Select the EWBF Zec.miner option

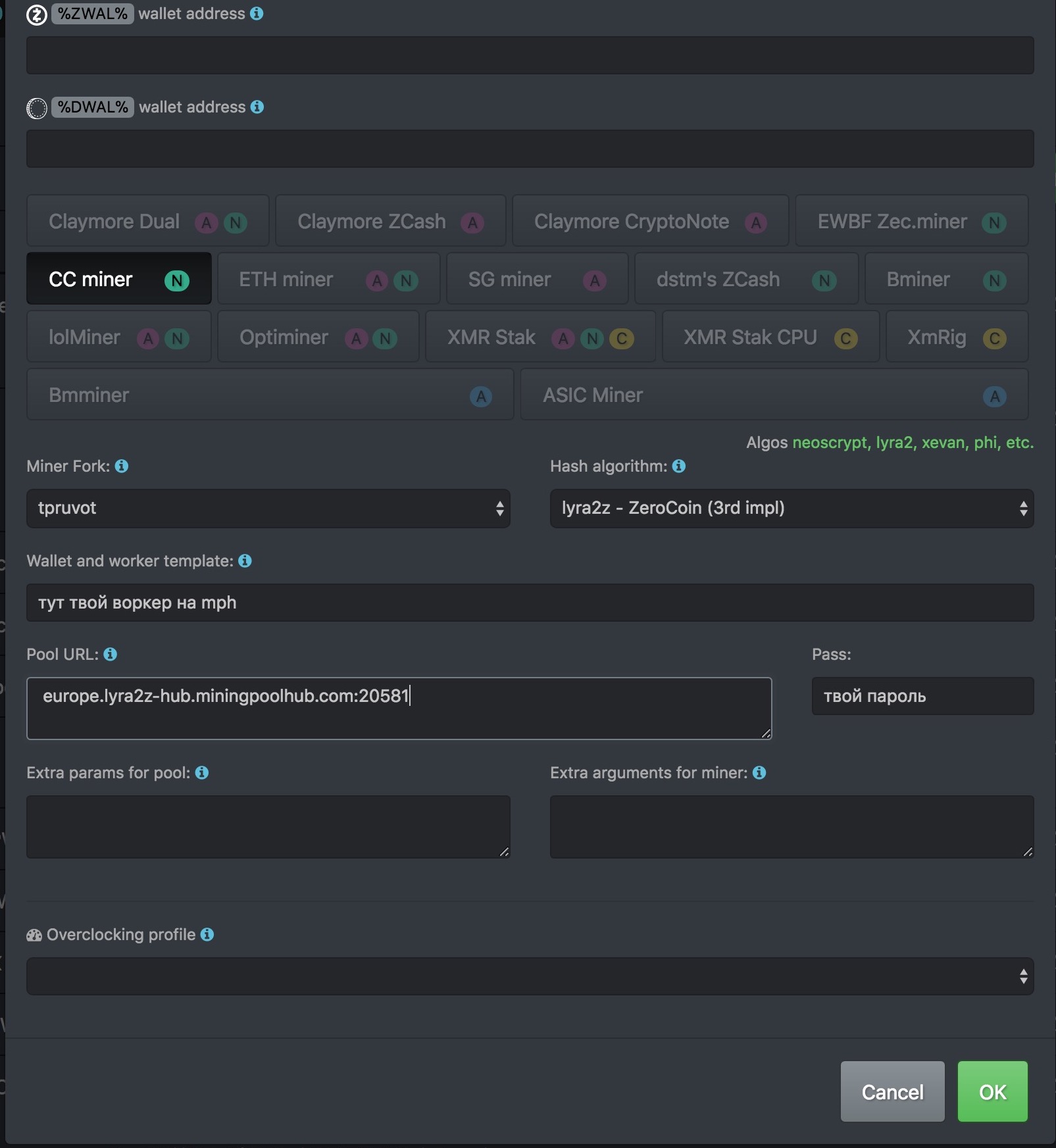pos(912,221)
